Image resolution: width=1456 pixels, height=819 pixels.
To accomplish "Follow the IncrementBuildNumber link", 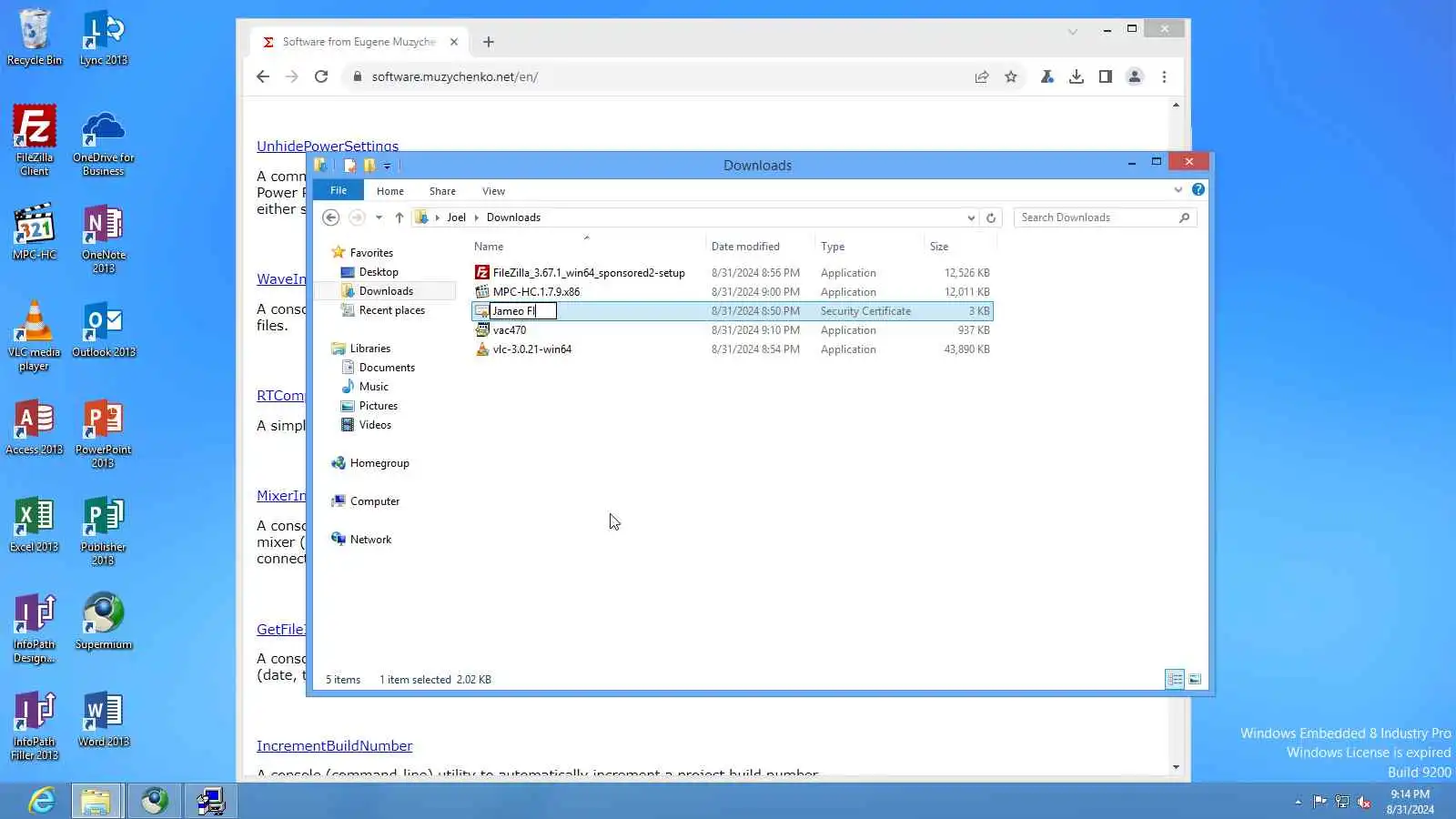I will (x=334, y=746).
